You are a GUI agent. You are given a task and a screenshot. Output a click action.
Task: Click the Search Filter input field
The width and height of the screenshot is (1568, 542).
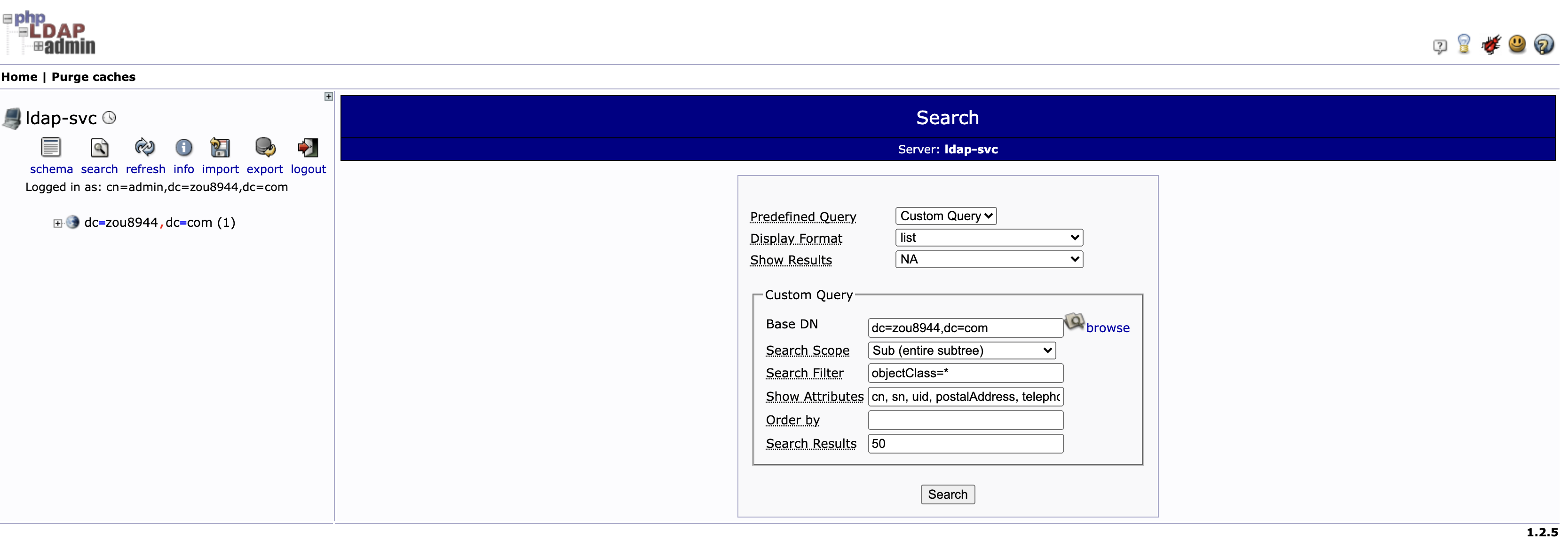[965, 373]
